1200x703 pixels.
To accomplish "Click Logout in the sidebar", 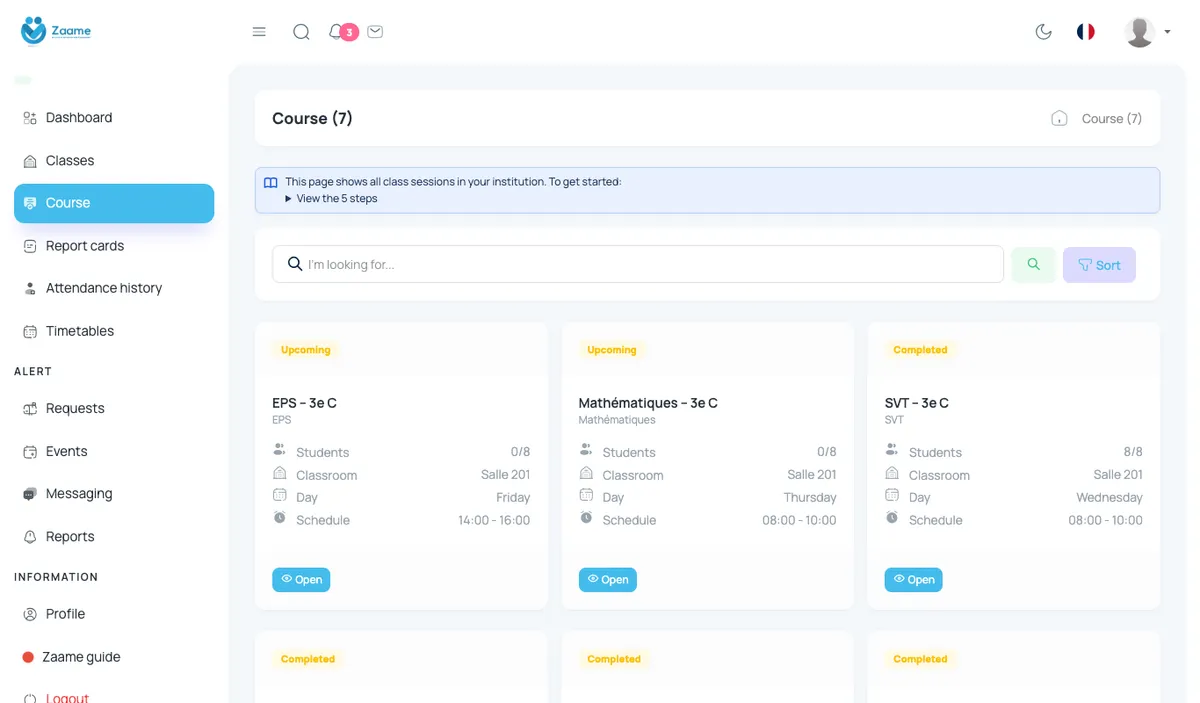I will pyautogui.click(x=114, y=698).
